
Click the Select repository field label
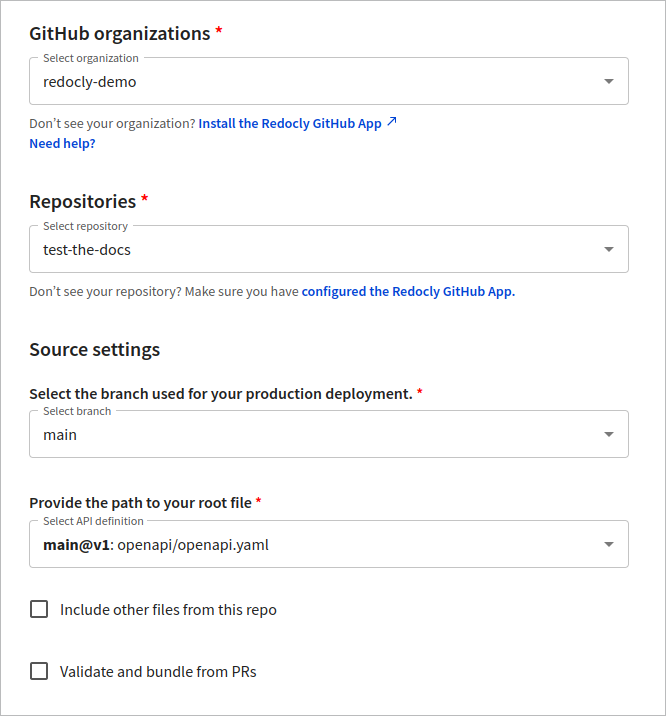point(85,226)
